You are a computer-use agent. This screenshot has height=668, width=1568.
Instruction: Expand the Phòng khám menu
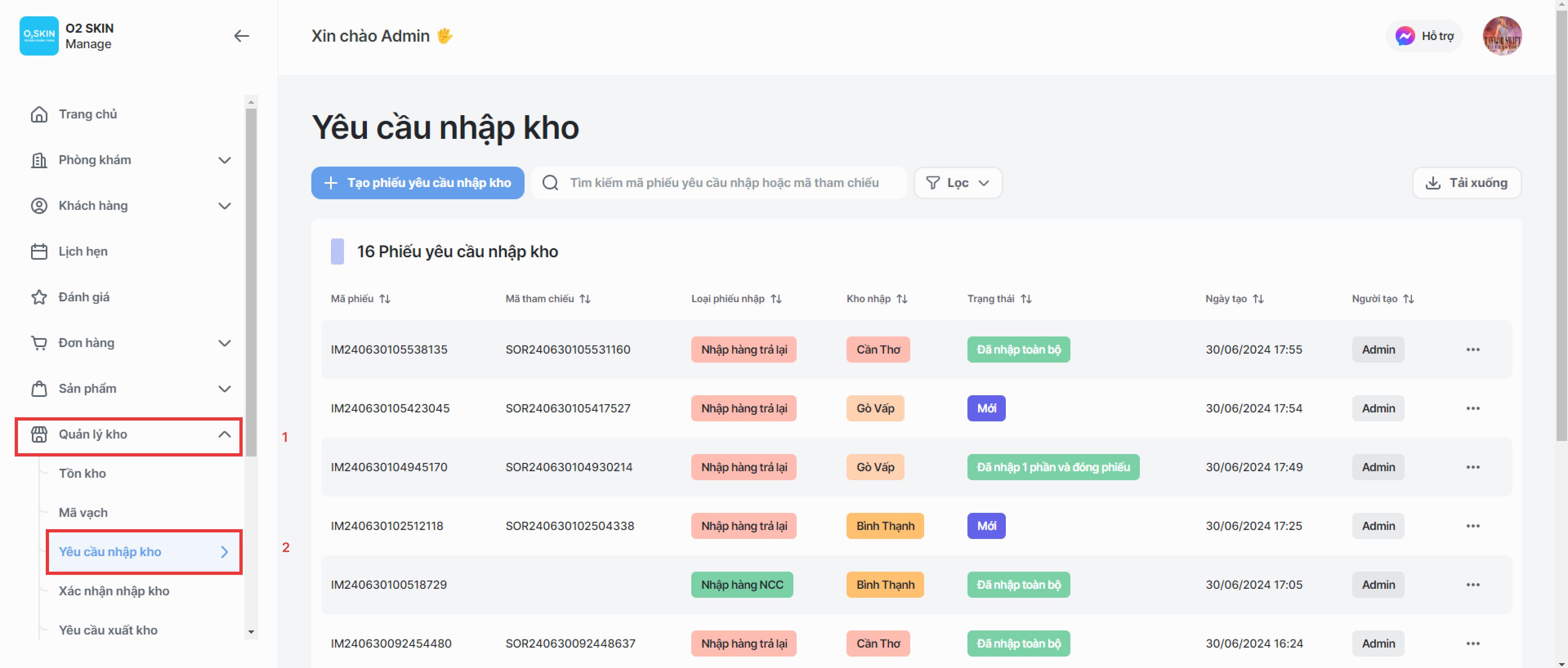[x=224, y=160]
